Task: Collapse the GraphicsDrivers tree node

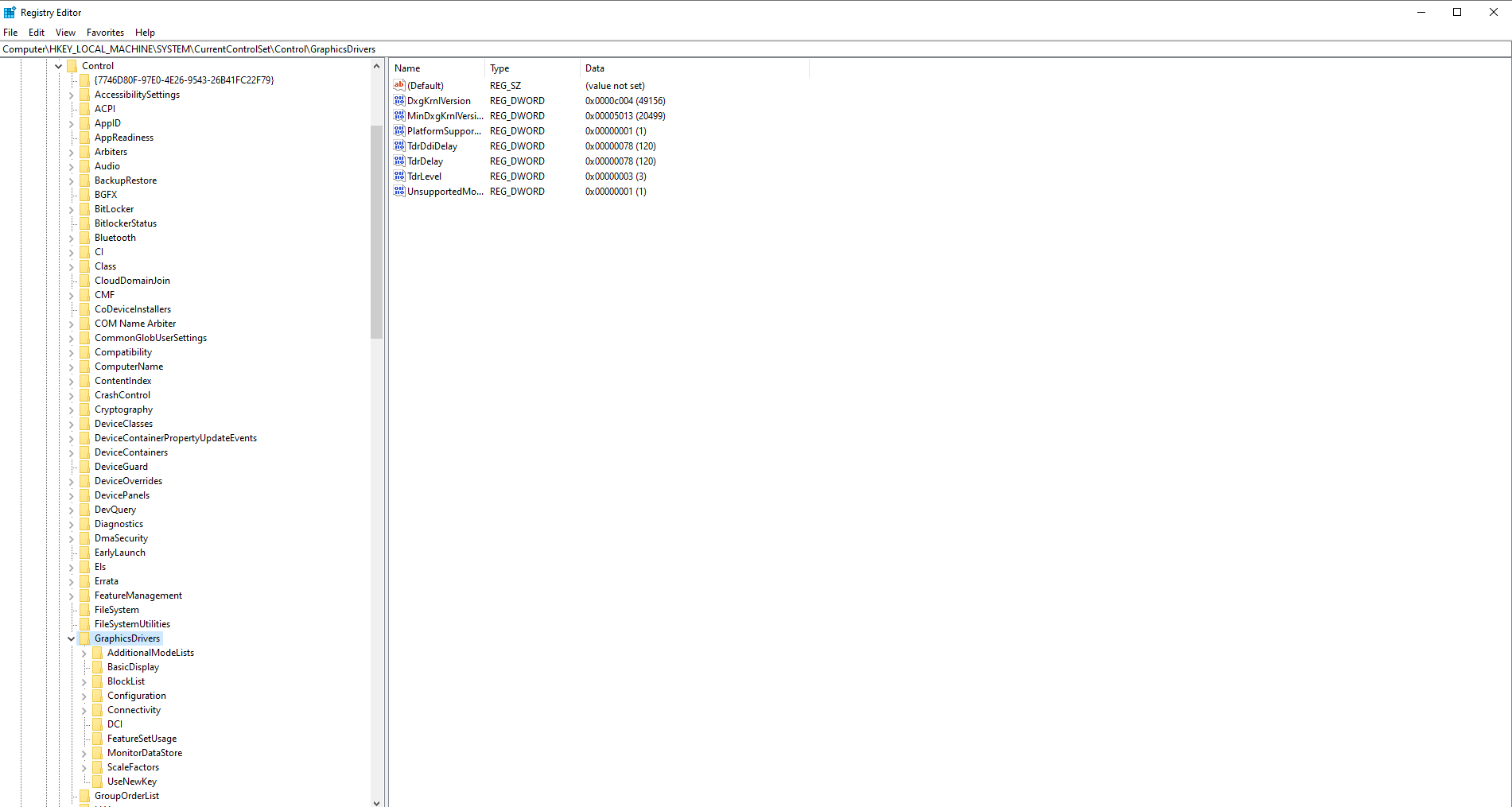Action: (x=71, y=638)
